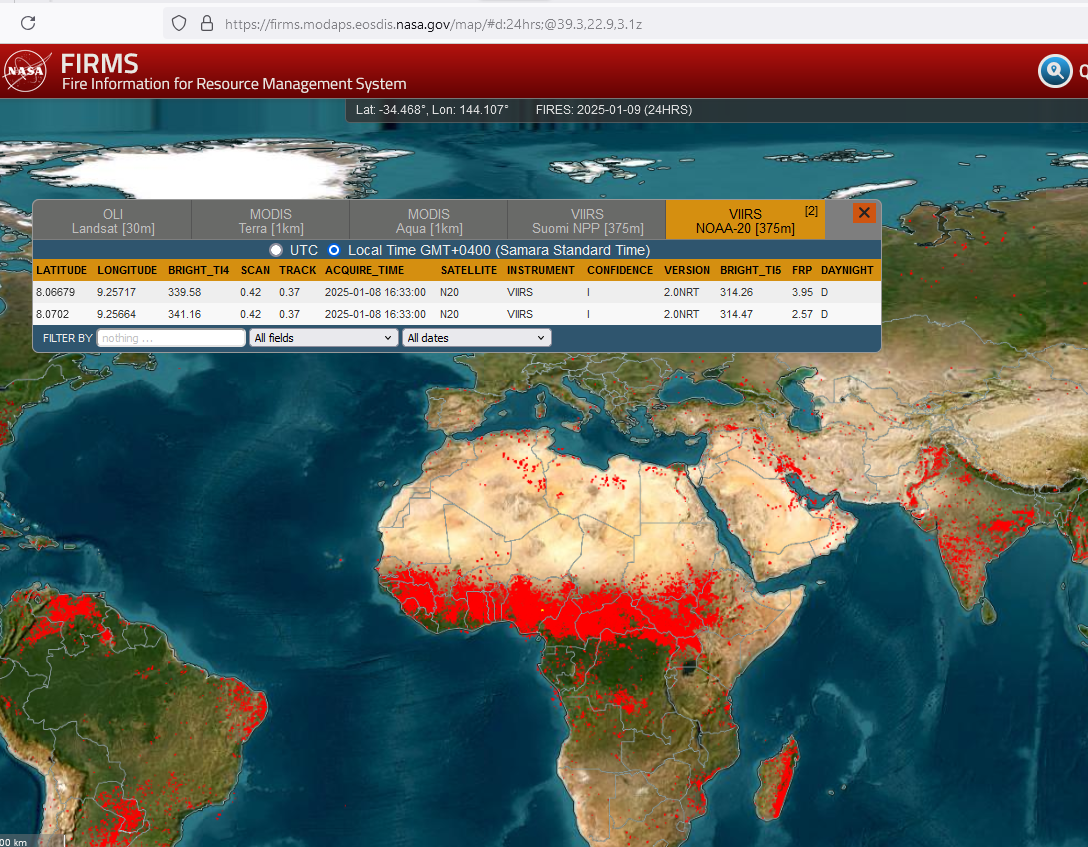Sort by the BRIGHT_TI4 column header
The height and width of the screenshot is (847, 1088).
[198, 270]
